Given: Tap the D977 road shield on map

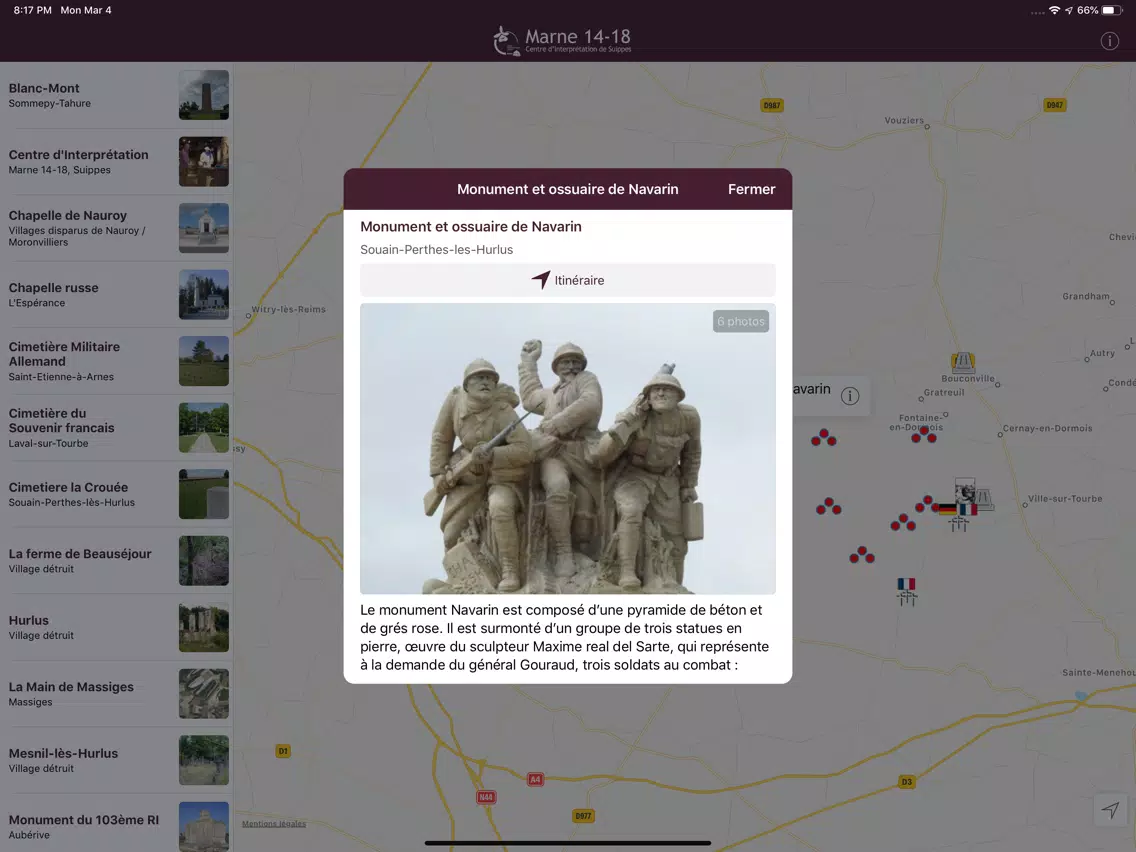Looking at the screenshot, I should tap(583, 816).
